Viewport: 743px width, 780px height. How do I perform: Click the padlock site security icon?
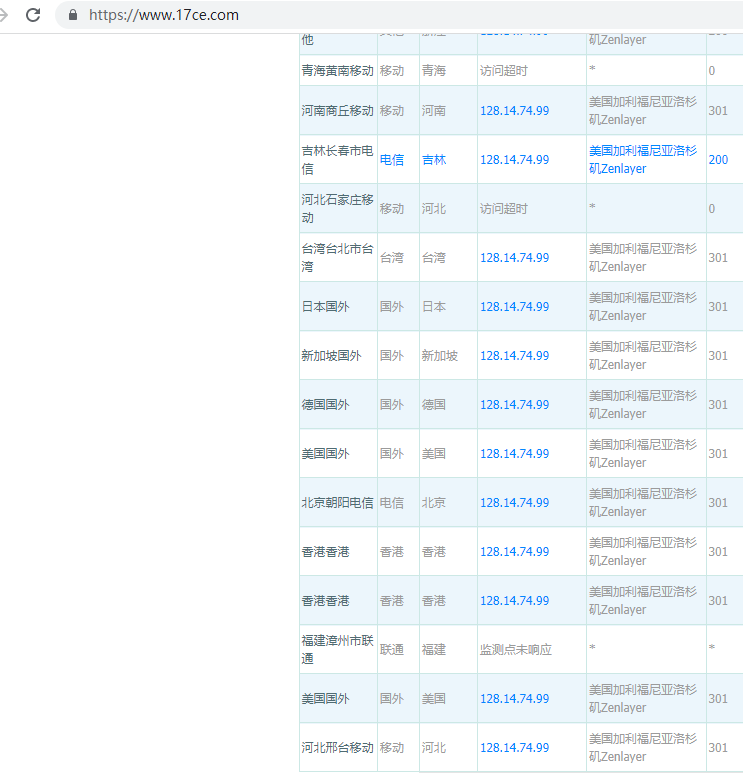pyautogui.click(x=72, y=15)
